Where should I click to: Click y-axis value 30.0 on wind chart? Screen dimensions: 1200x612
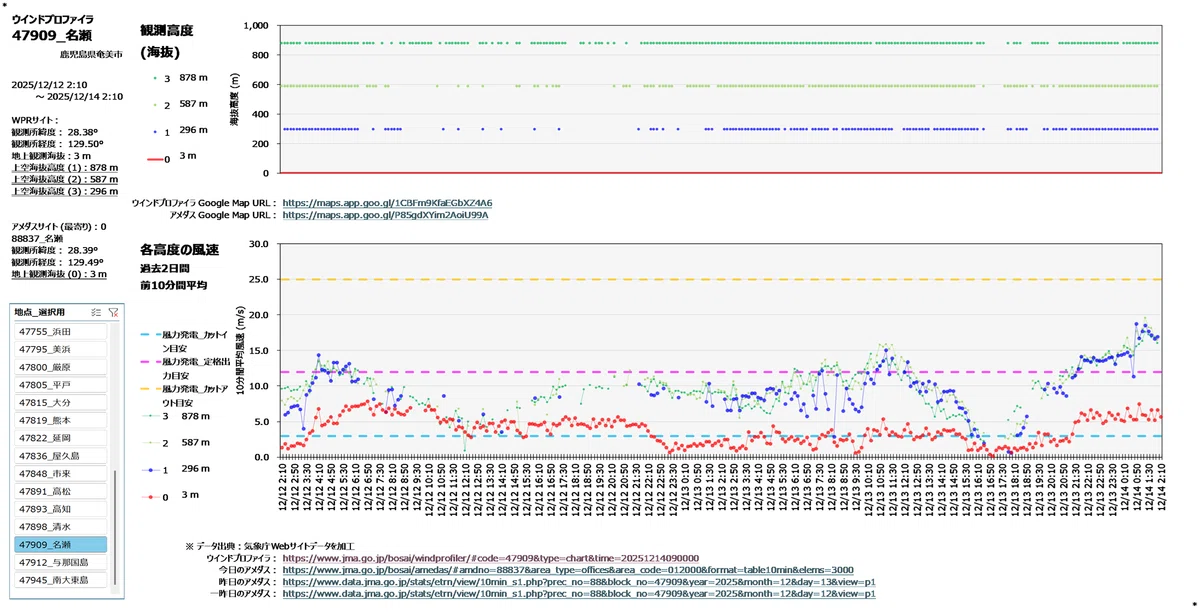pos(261,243)
